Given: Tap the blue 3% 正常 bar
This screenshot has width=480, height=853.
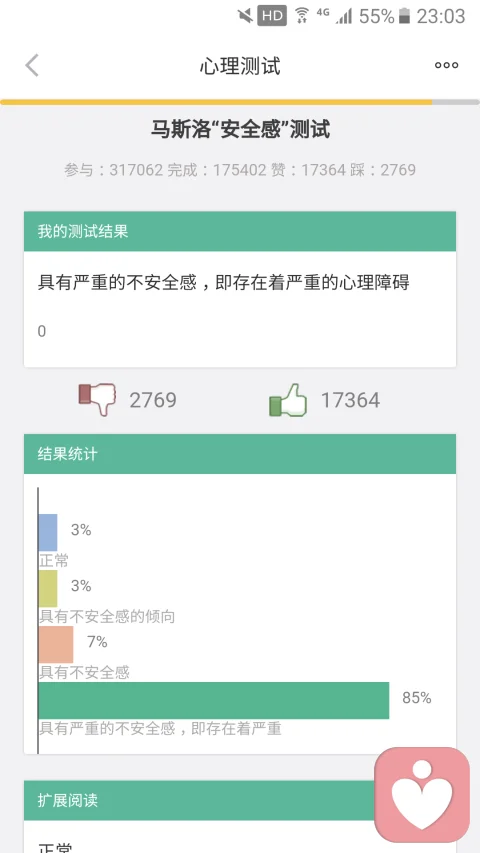Looking at the screenshot, I should pos(48,532).
